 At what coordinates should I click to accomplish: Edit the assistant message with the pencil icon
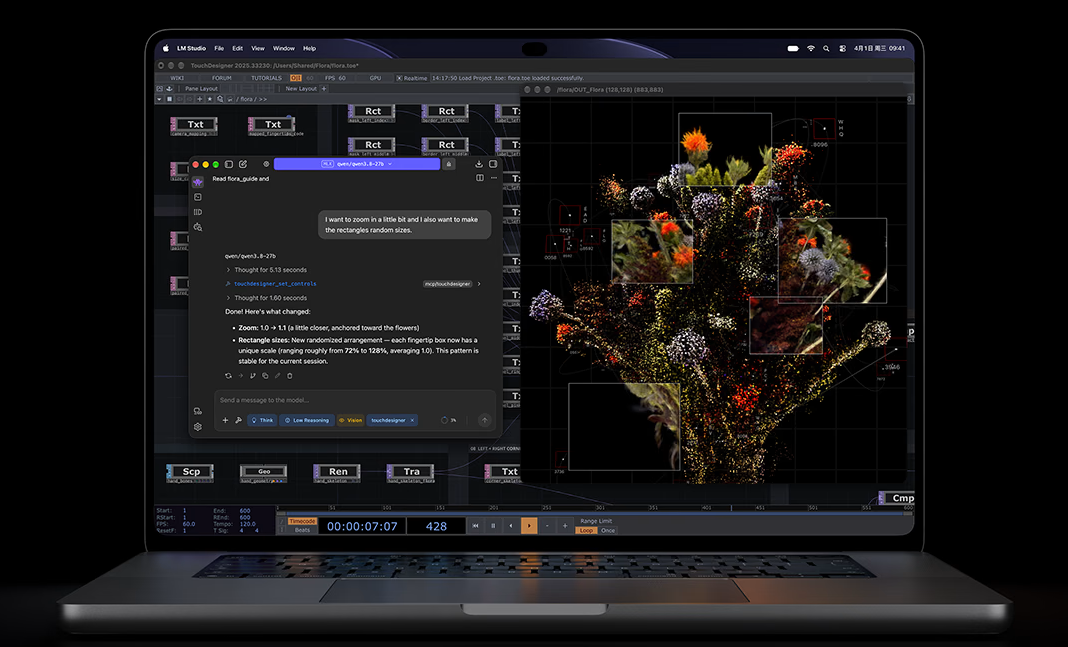point(277,375)
